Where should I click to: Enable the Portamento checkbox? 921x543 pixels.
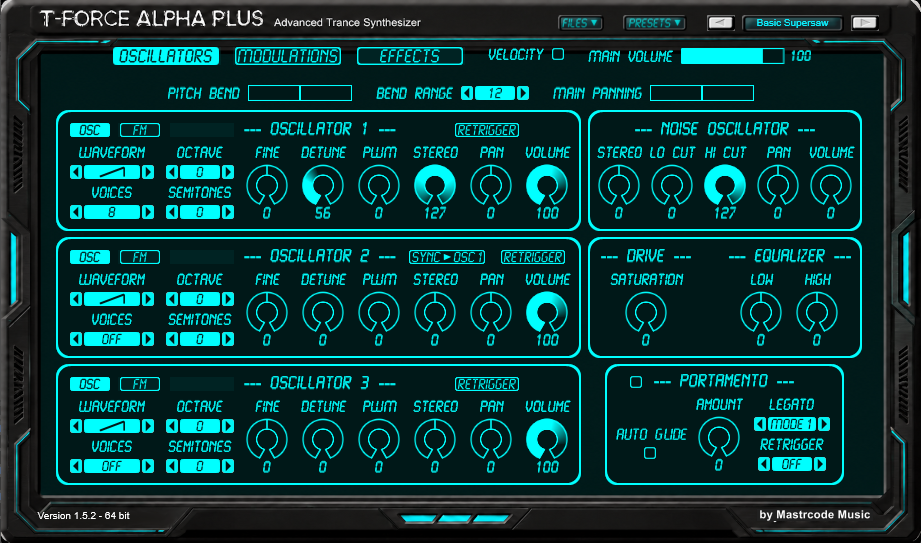pyautogui.click(x=636, y=382)
